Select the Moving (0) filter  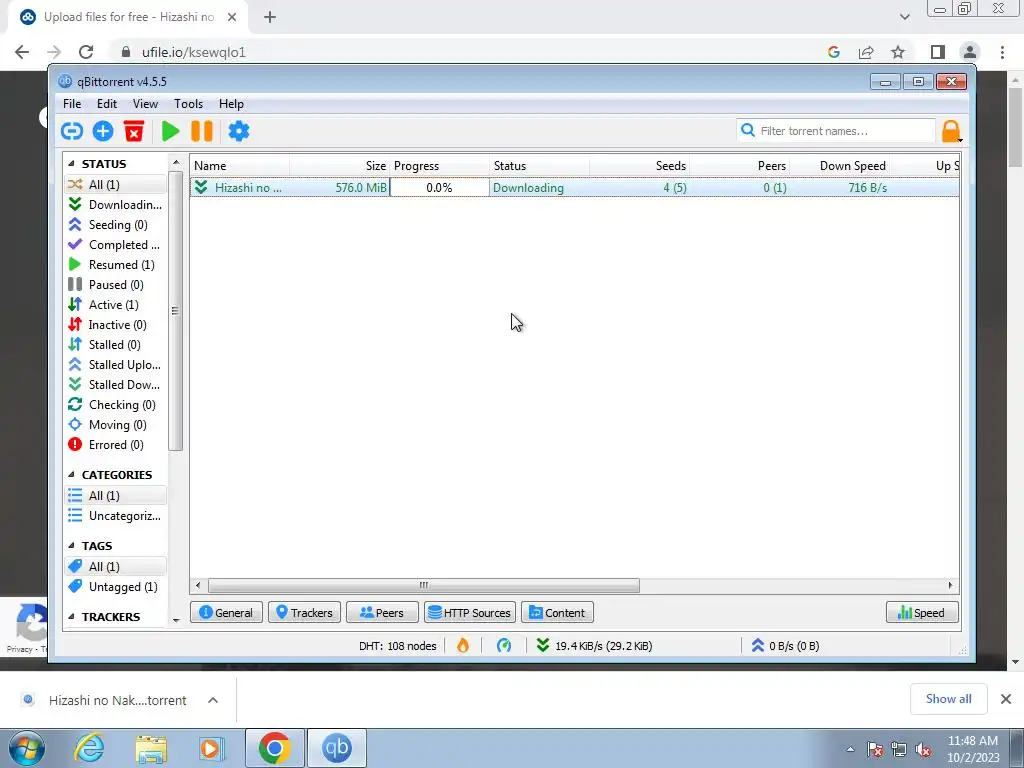coord(116,425)
